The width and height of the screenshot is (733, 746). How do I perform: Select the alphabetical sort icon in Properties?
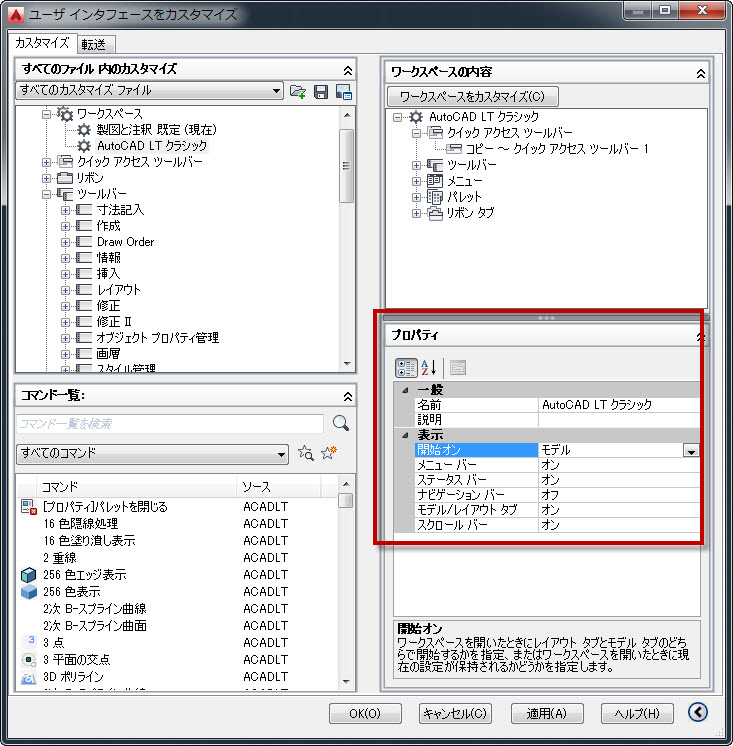429,368
